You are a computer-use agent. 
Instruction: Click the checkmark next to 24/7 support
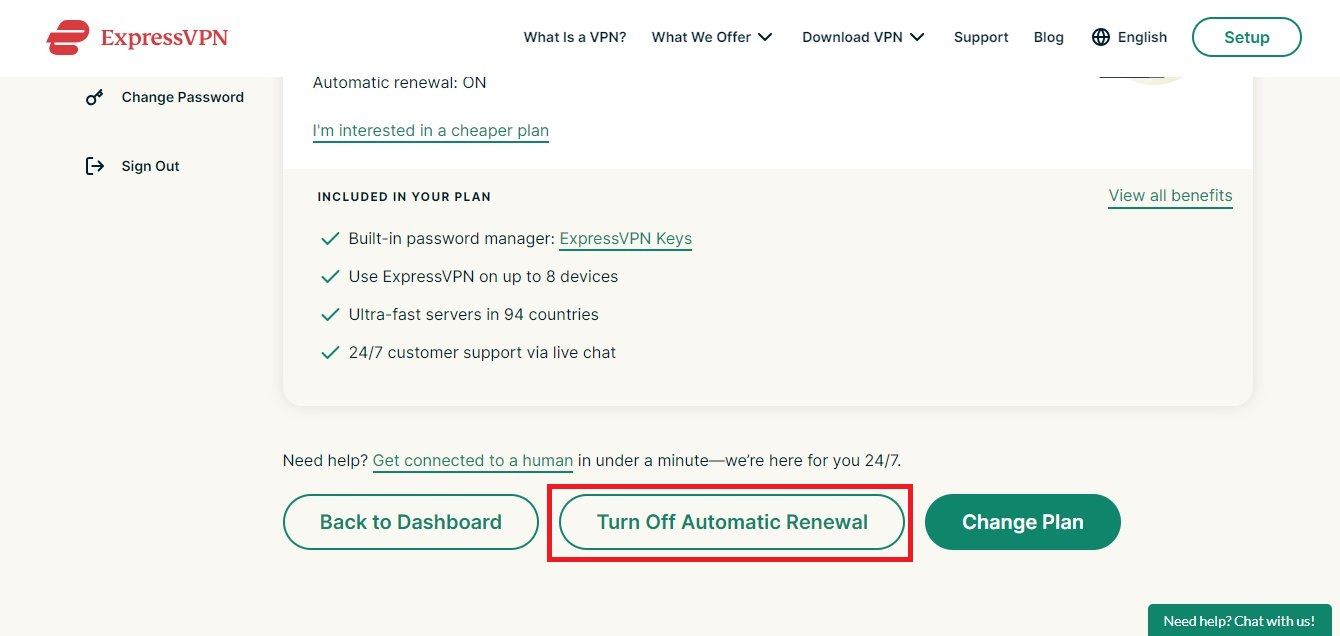[330, 352]
